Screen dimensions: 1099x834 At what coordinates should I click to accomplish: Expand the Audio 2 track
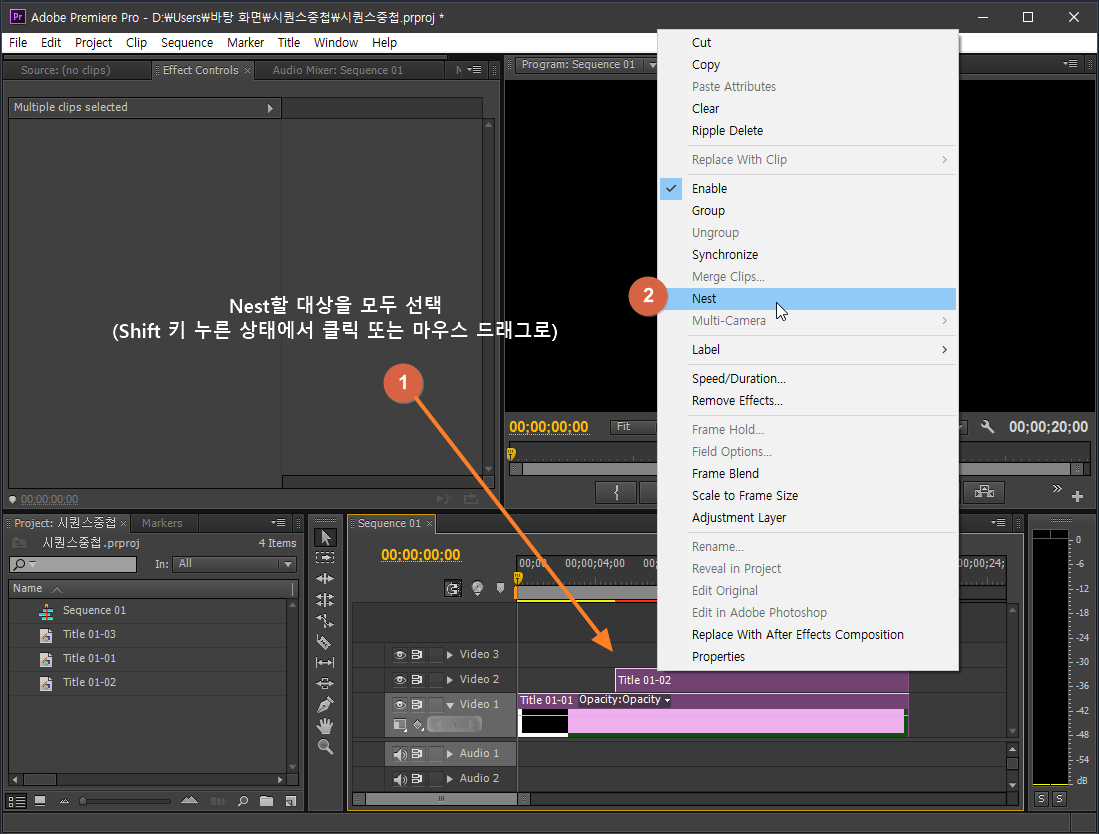(x=450, y=779)
